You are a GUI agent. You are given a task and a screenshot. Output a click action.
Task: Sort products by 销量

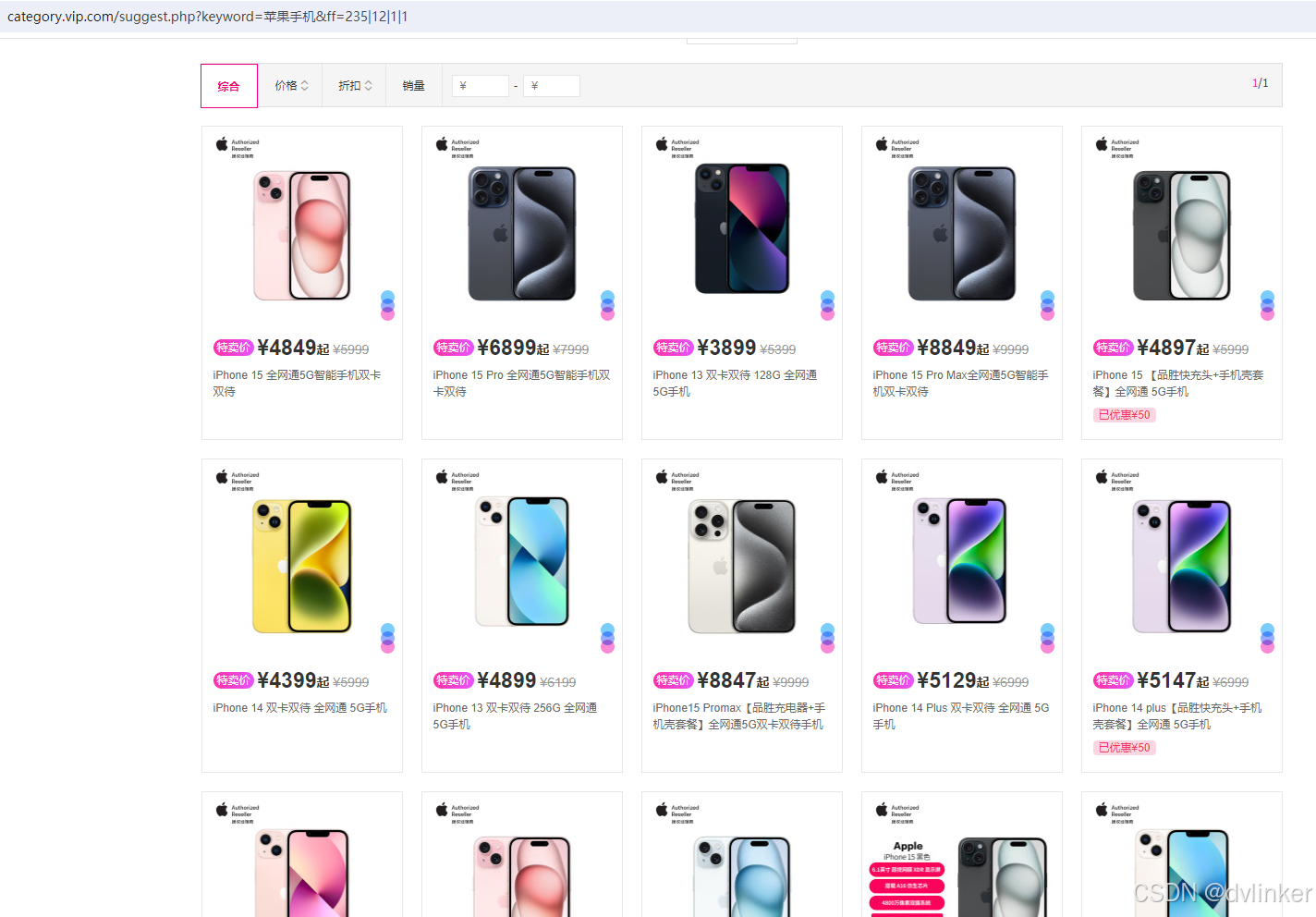[414, 86]
